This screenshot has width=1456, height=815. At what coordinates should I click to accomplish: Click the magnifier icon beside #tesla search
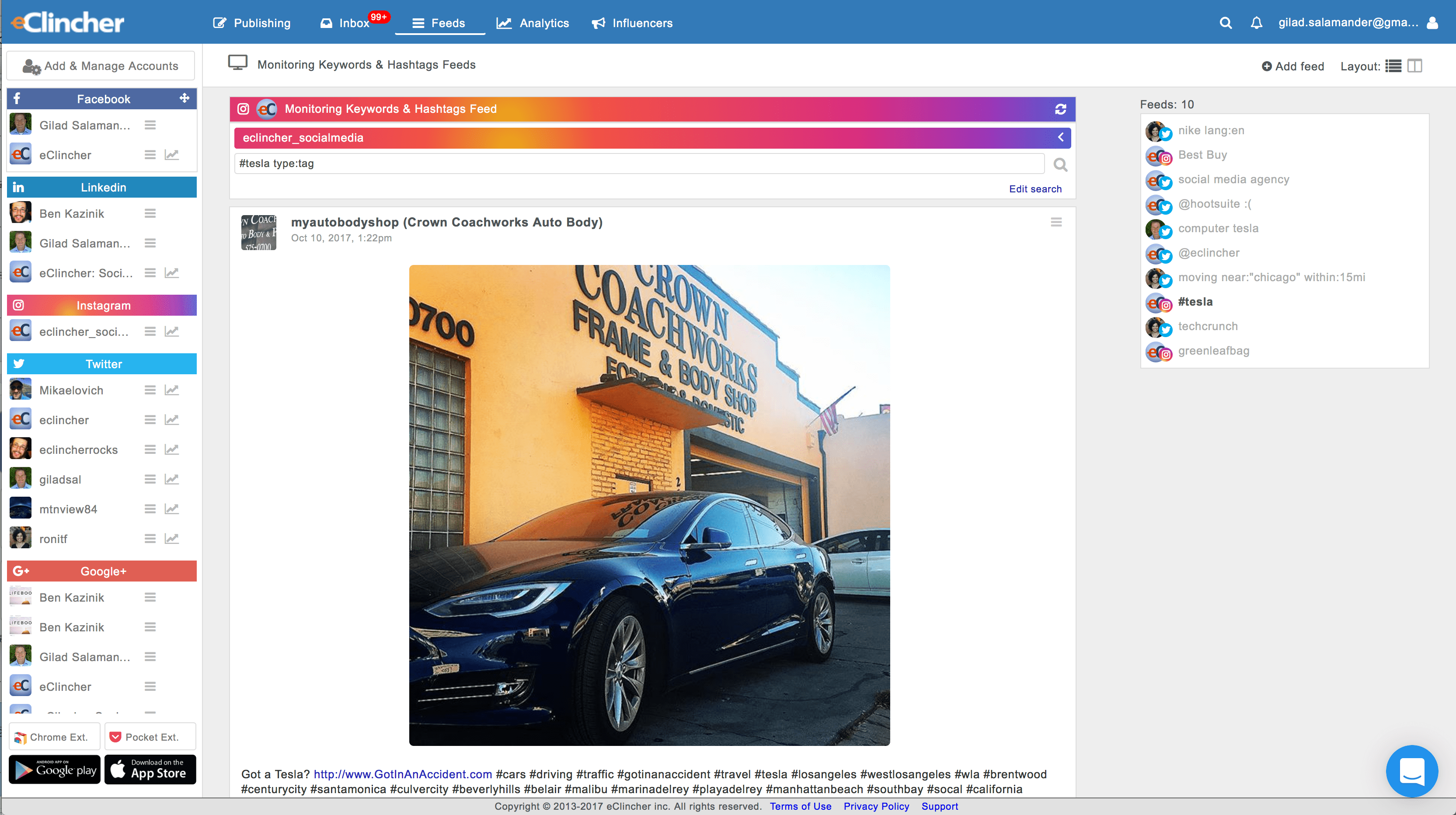[x=1060, y=164]
